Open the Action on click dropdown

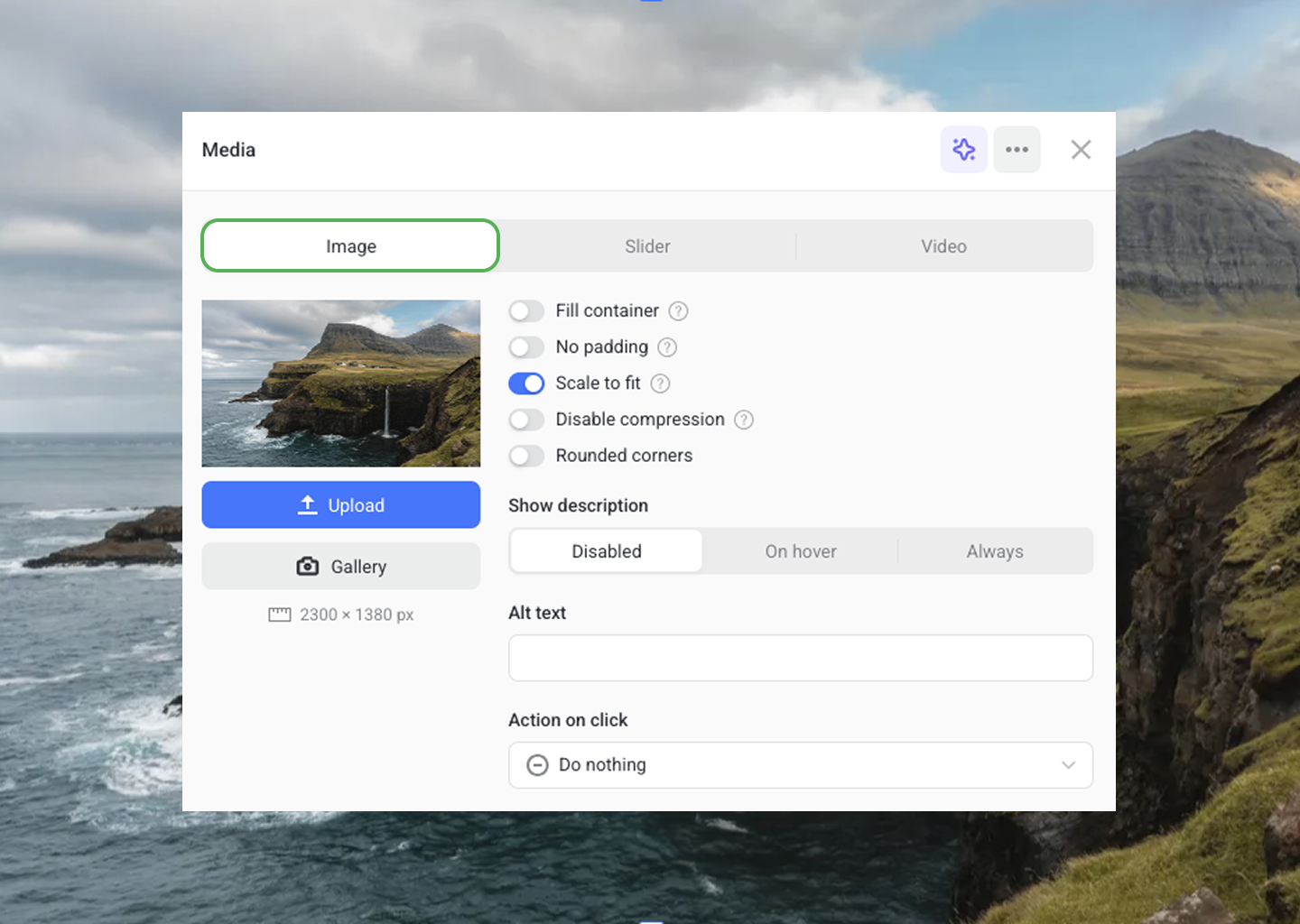pyautogui.click(x=800, y=765)
